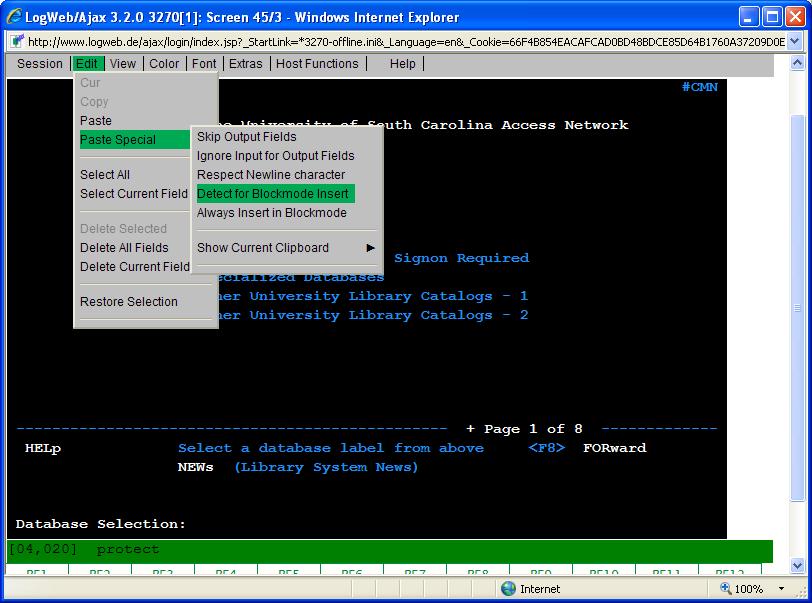
Task: Click the #CMN indicator at top right
Action: click(x=700, y=87)
